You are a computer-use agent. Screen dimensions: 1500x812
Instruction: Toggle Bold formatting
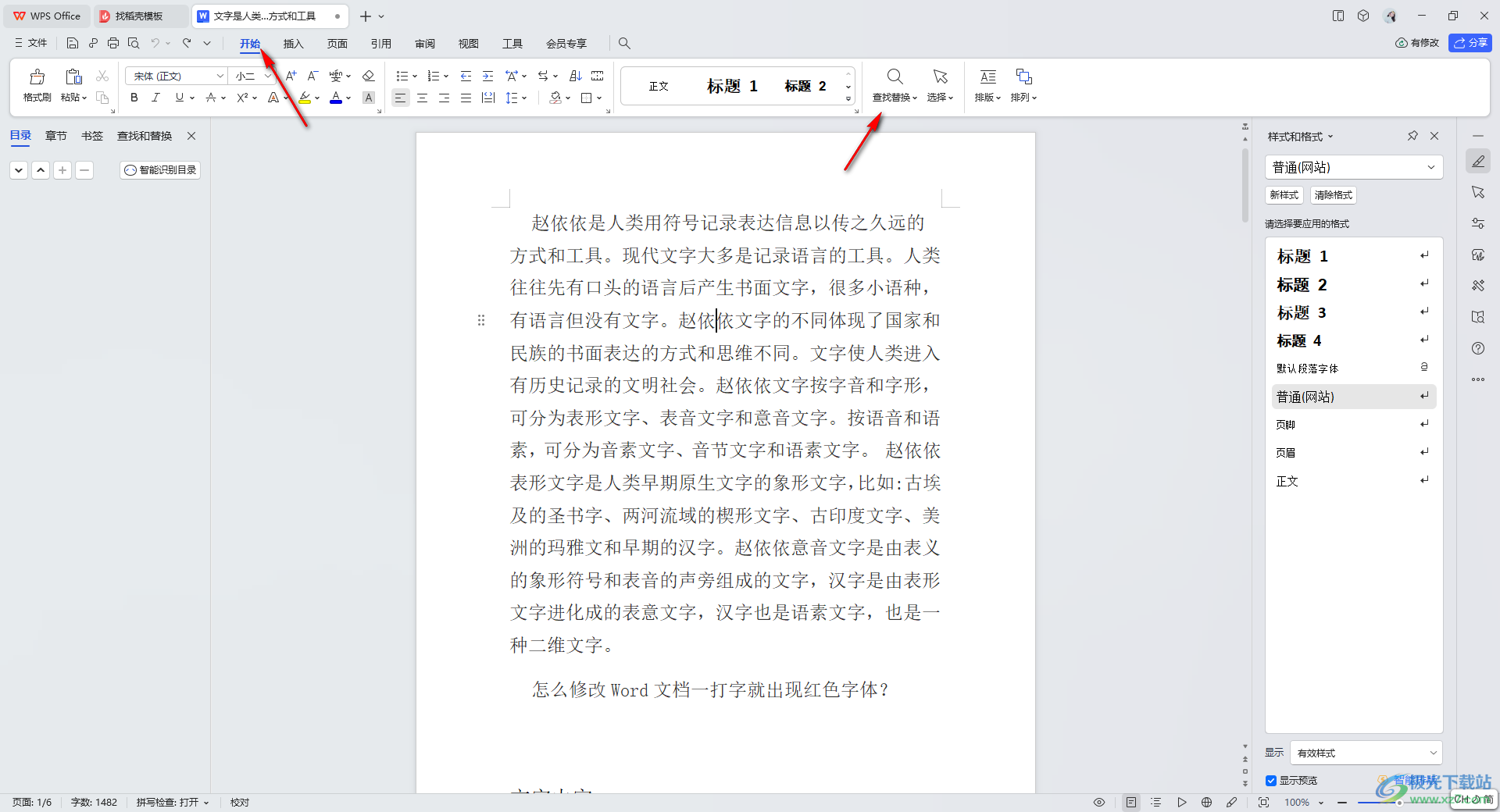tap(134, 98)
